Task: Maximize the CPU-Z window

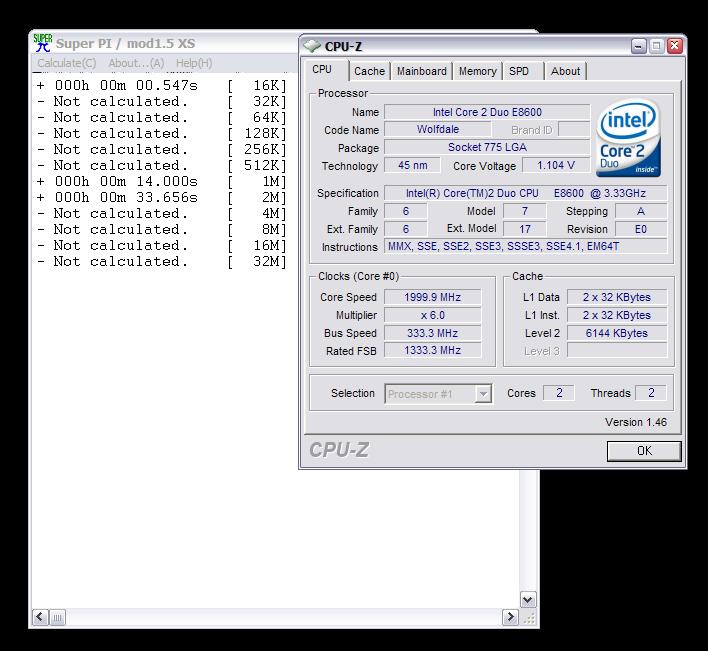Action: 656,46
